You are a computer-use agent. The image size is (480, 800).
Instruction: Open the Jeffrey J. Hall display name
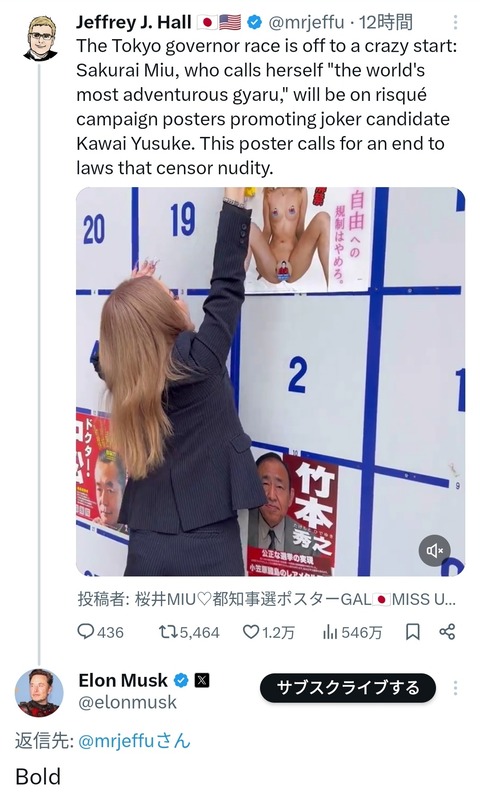point(134,22)
